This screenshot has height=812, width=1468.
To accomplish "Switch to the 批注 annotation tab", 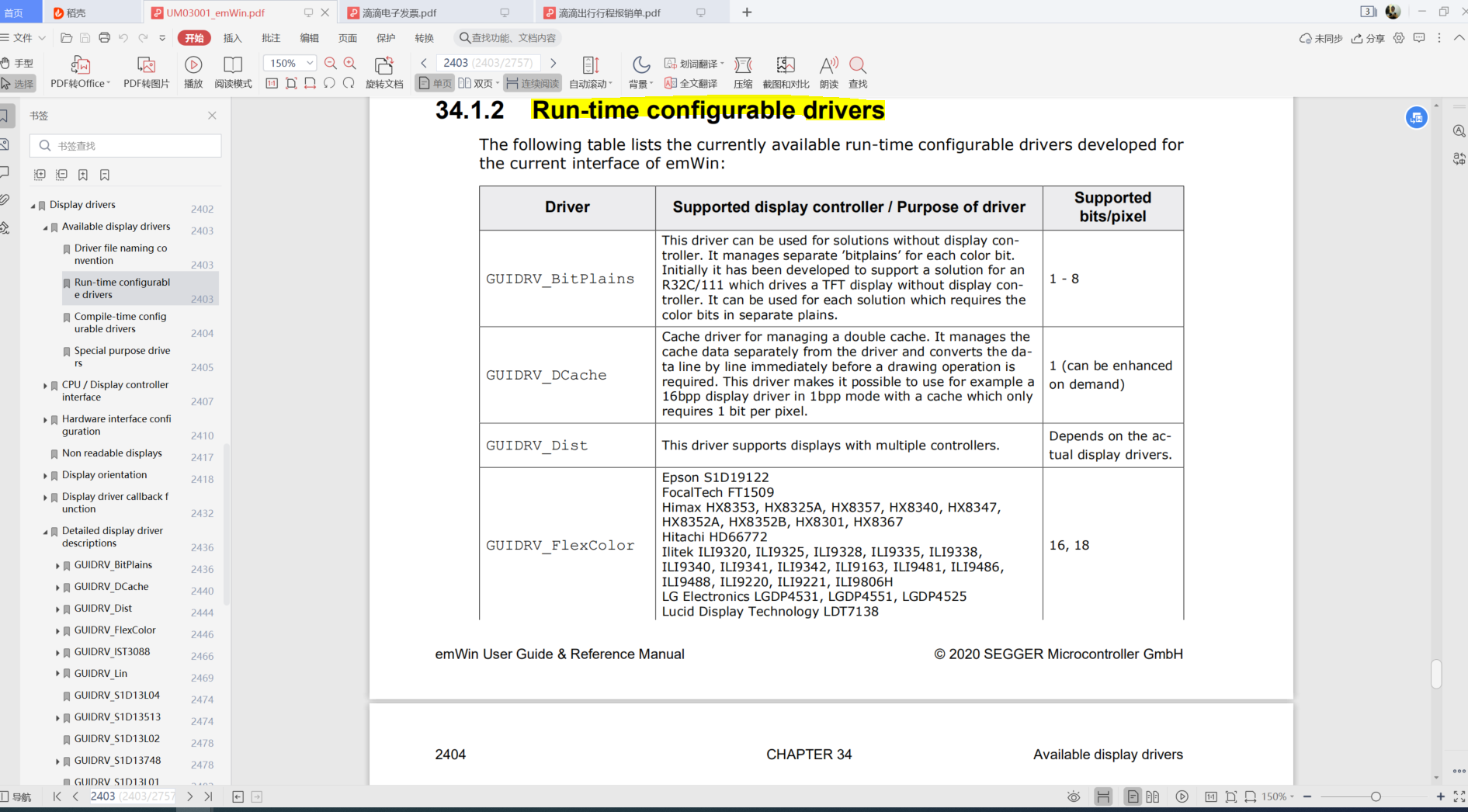I will coord(271,37).
